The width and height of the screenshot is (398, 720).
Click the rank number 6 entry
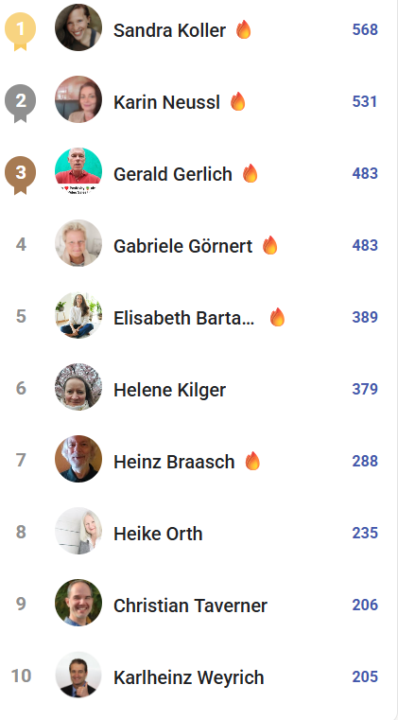tap(21, 388)
